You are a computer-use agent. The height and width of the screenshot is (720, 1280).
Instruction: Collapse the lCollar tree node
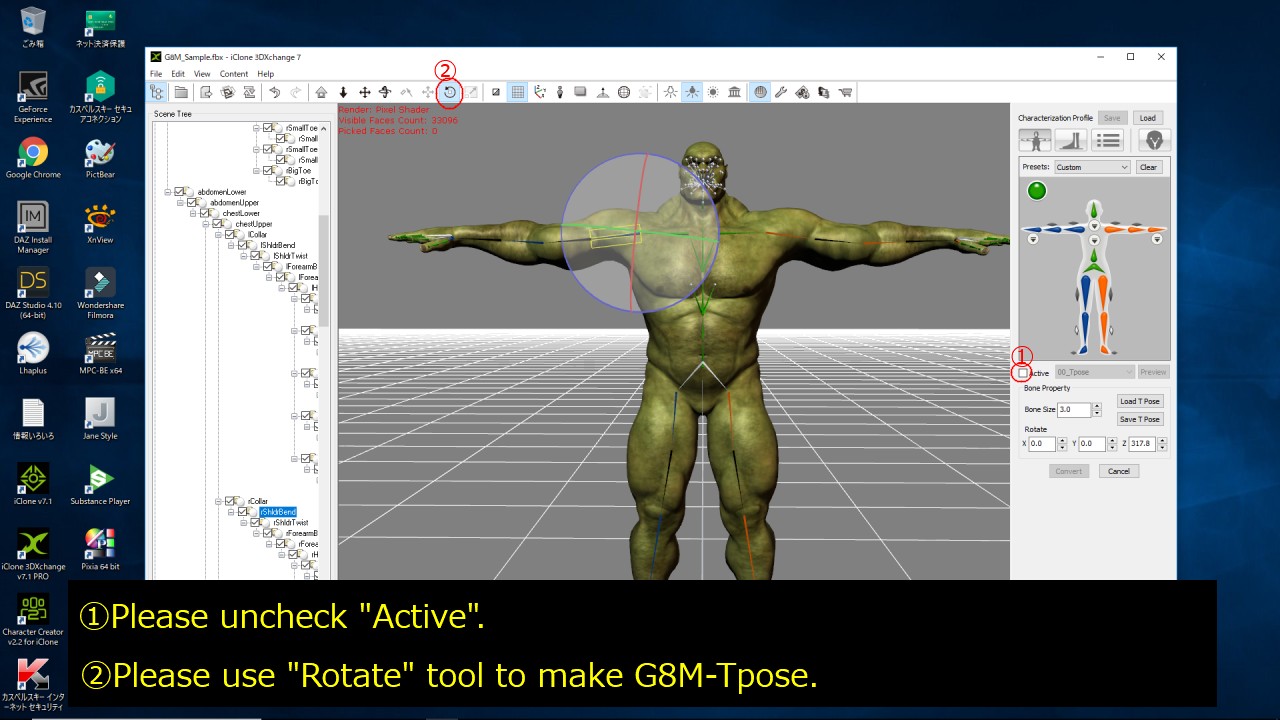[218, 235]
